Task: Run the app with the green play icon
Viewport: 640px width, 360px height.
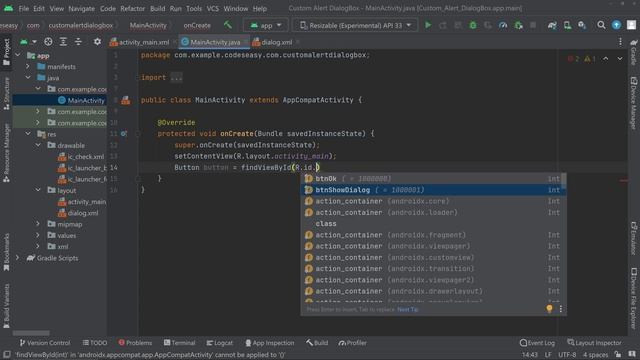Action: [x=428, y=25]
